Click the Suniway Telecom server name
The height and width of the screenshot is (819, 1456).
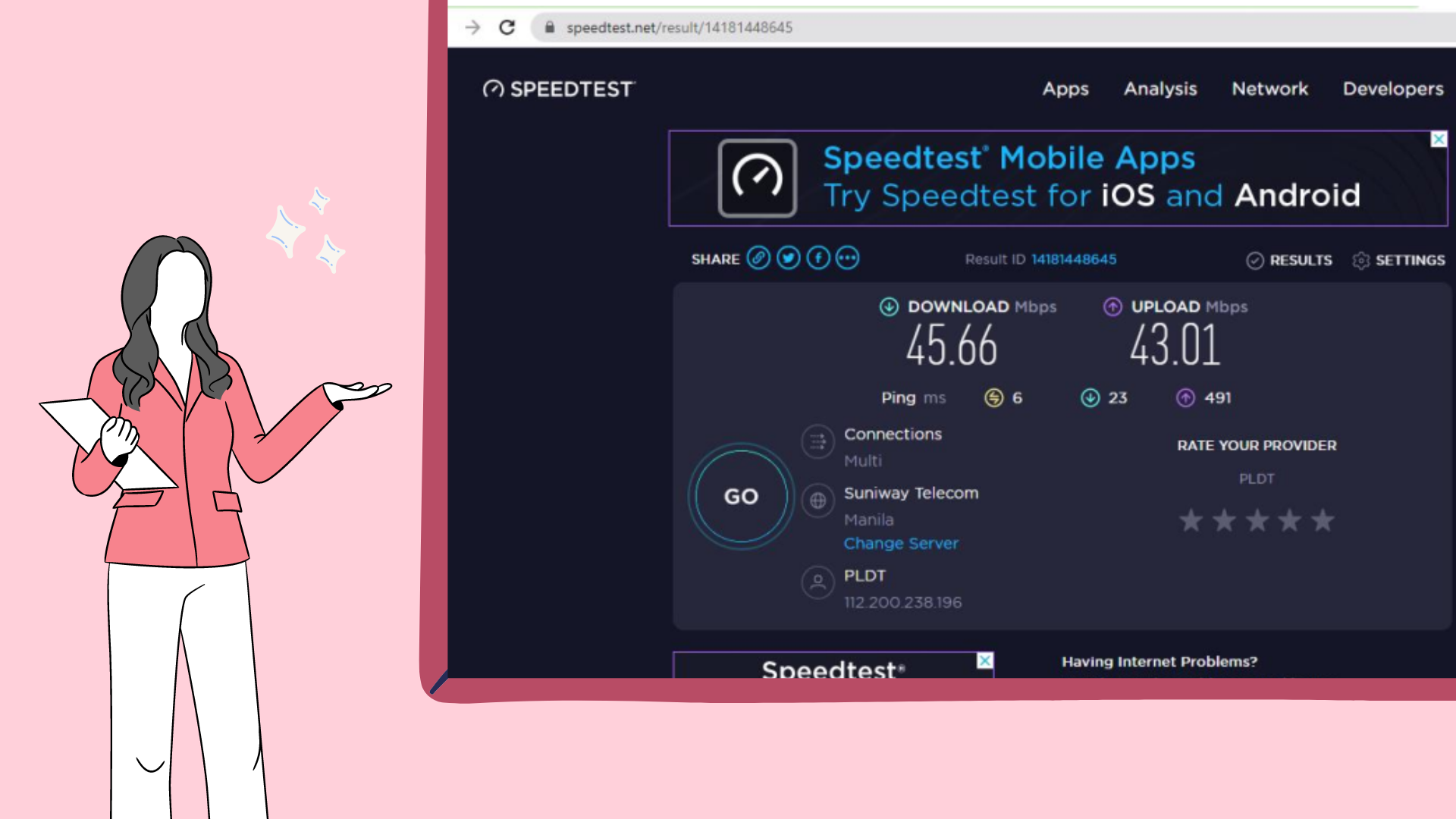[x=911, y=493]
